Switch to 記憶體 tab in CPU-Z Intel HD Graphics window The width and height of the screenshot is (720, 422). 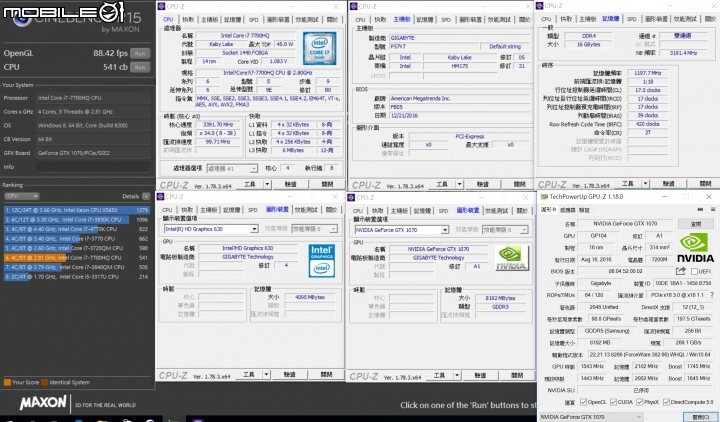coord(231,210)
